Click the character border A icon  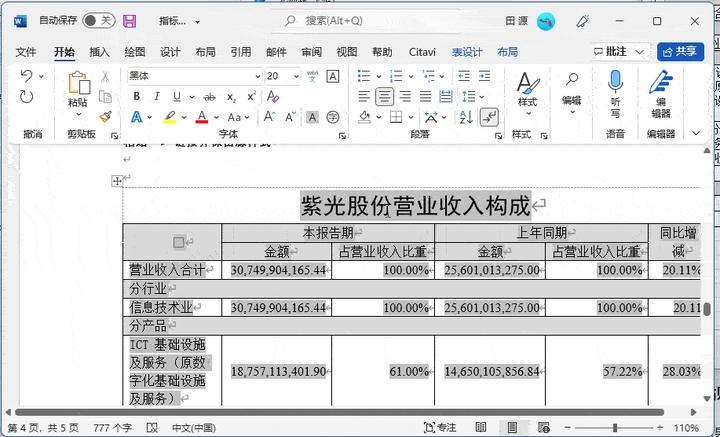(x=333, y=76)
